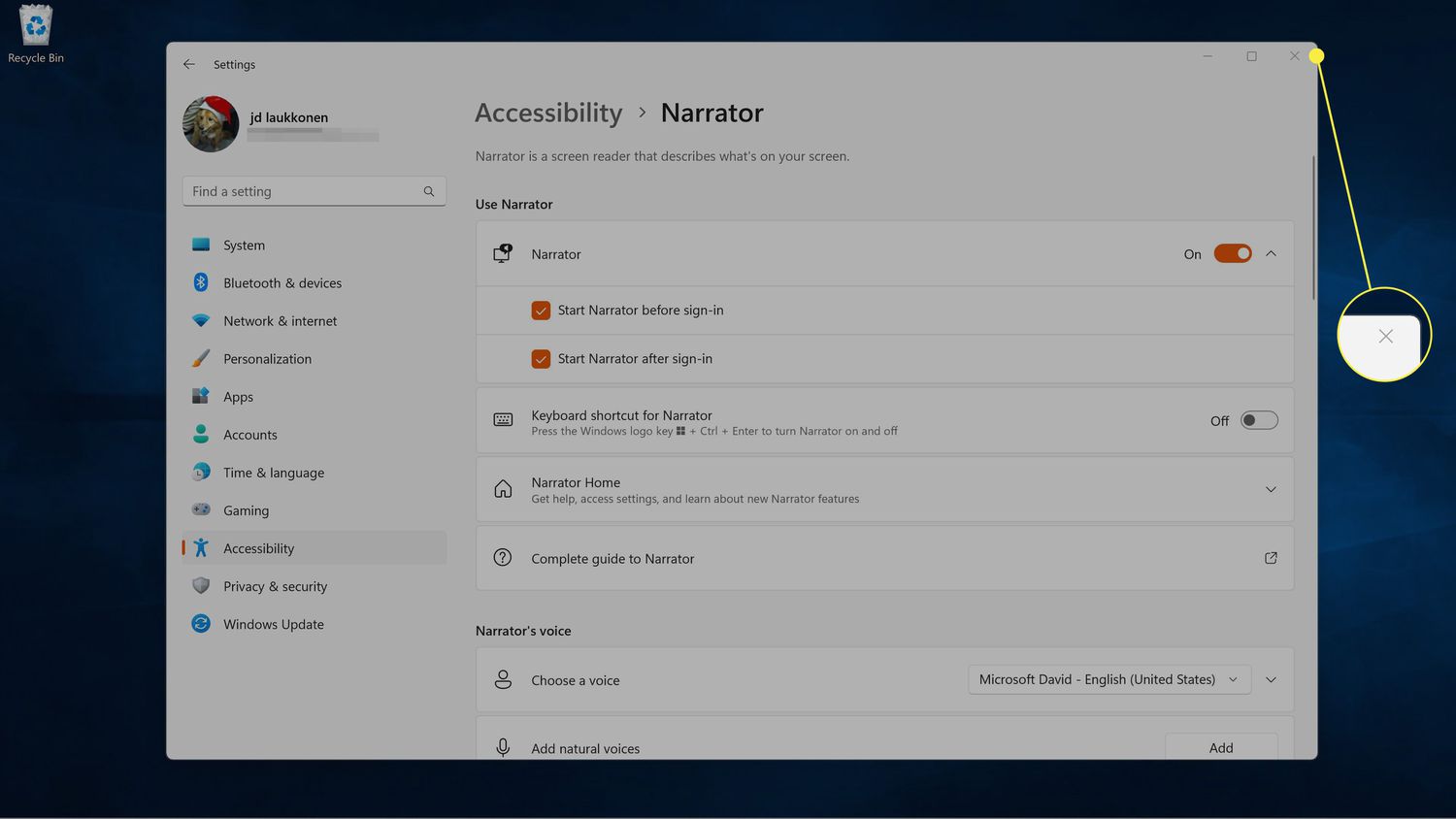1456x819 pixels.
Task: Click Add button for natural voices
Action: click(x=1221, y=746)
